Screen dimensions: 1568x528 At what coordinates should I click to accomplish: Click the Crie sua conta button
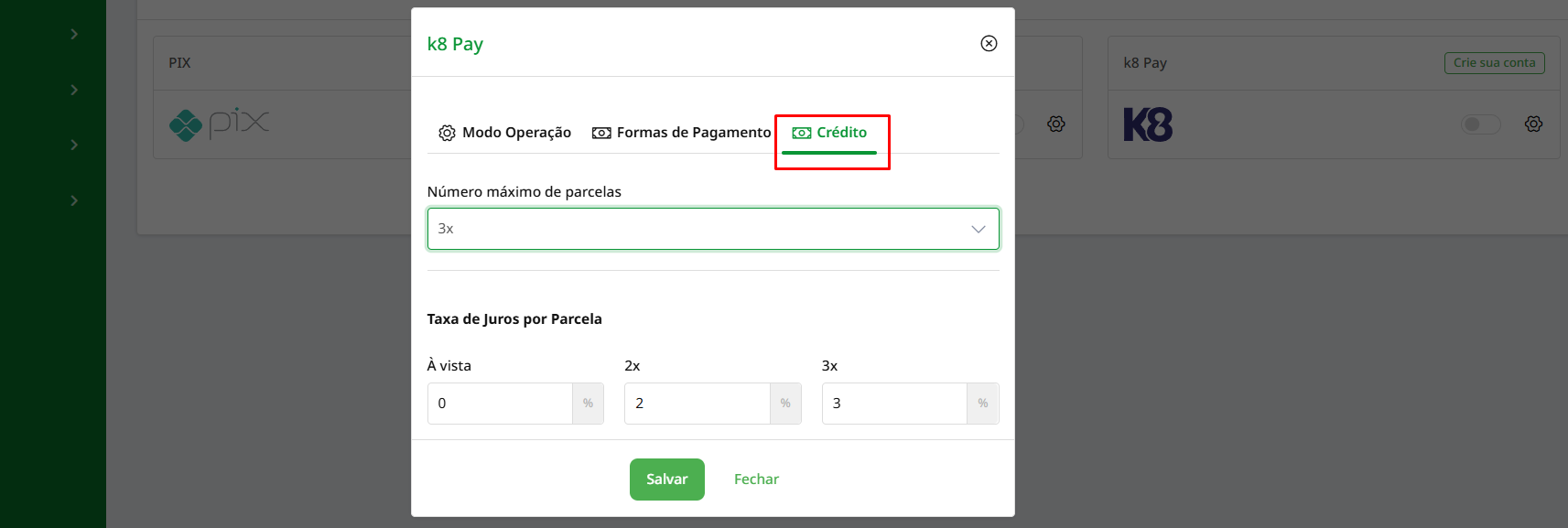[1494, 63]
